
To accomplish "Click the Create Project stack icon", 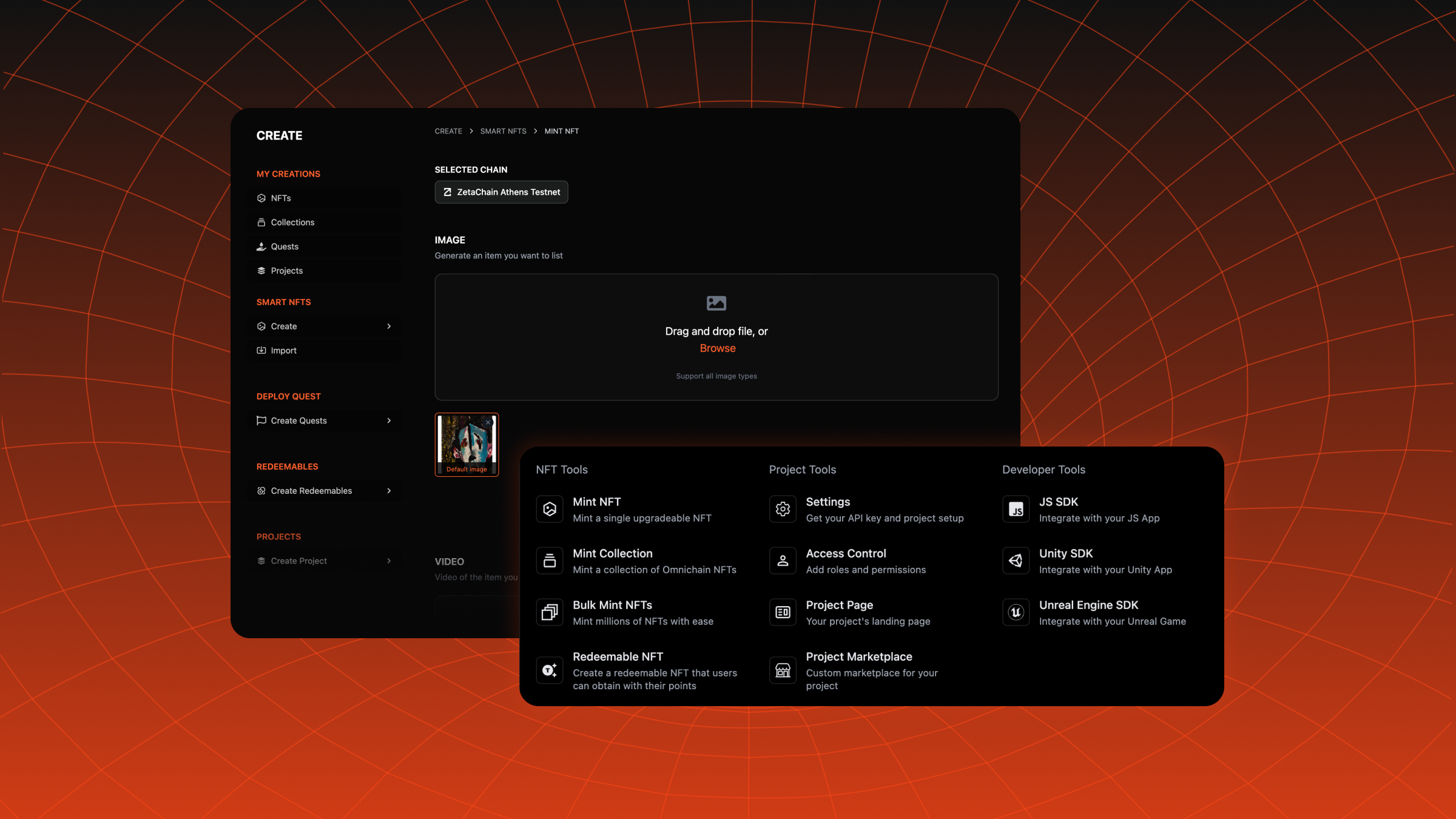I will pyautogui.click(x=261, y=561).
